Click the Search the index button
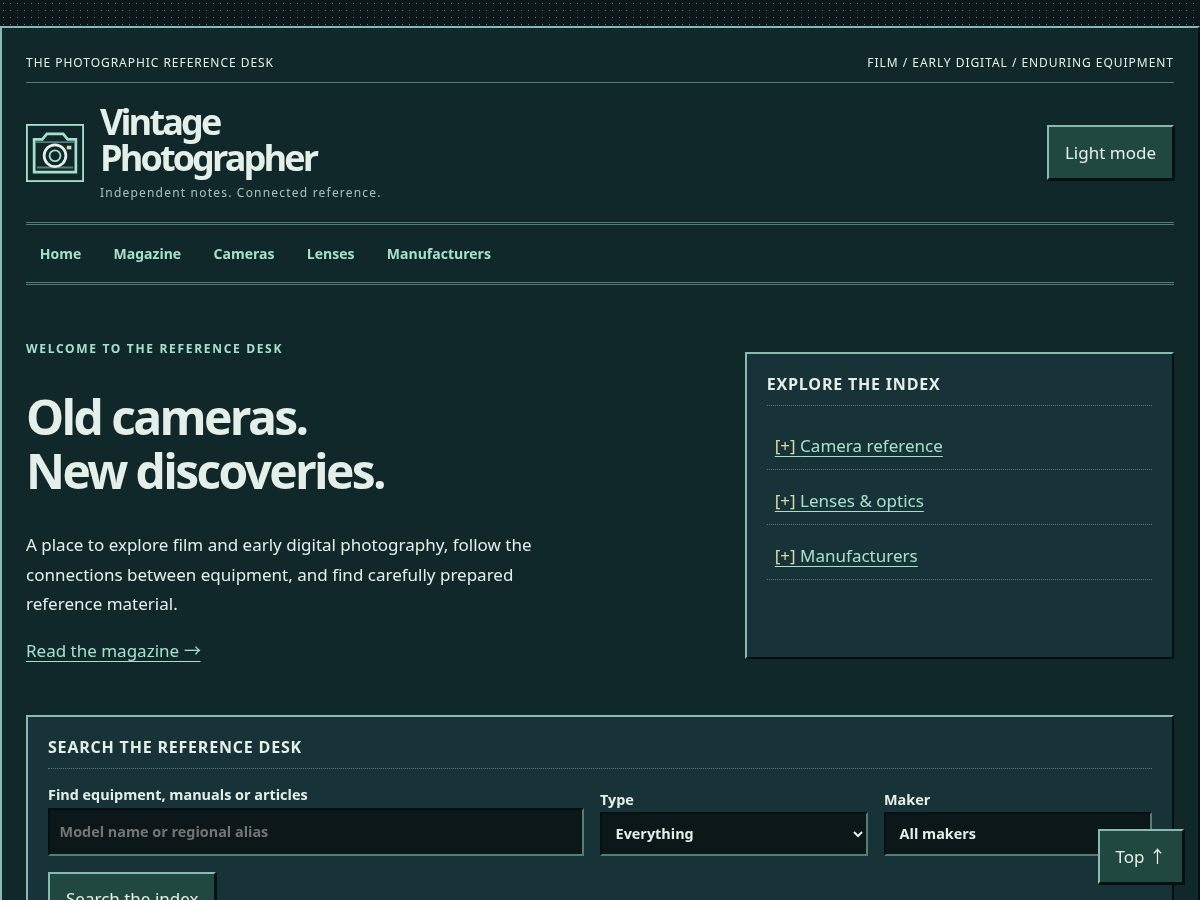 coord(132,887)
